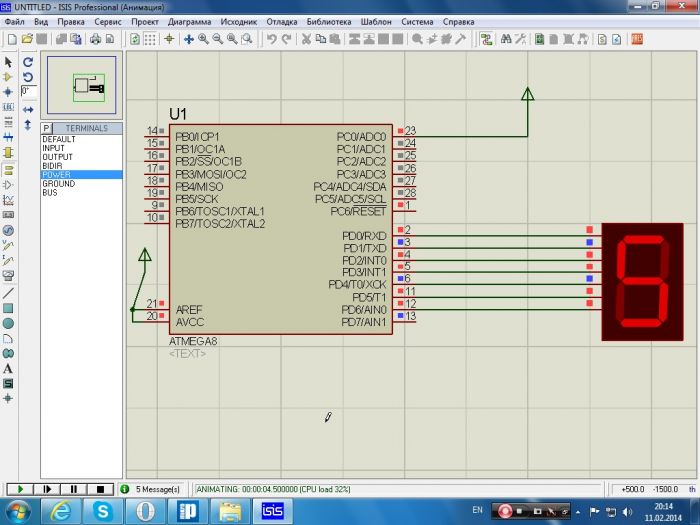700x525 pixels.
Task: Zoom in on the schematic
Action: click(x=203, y=39)
